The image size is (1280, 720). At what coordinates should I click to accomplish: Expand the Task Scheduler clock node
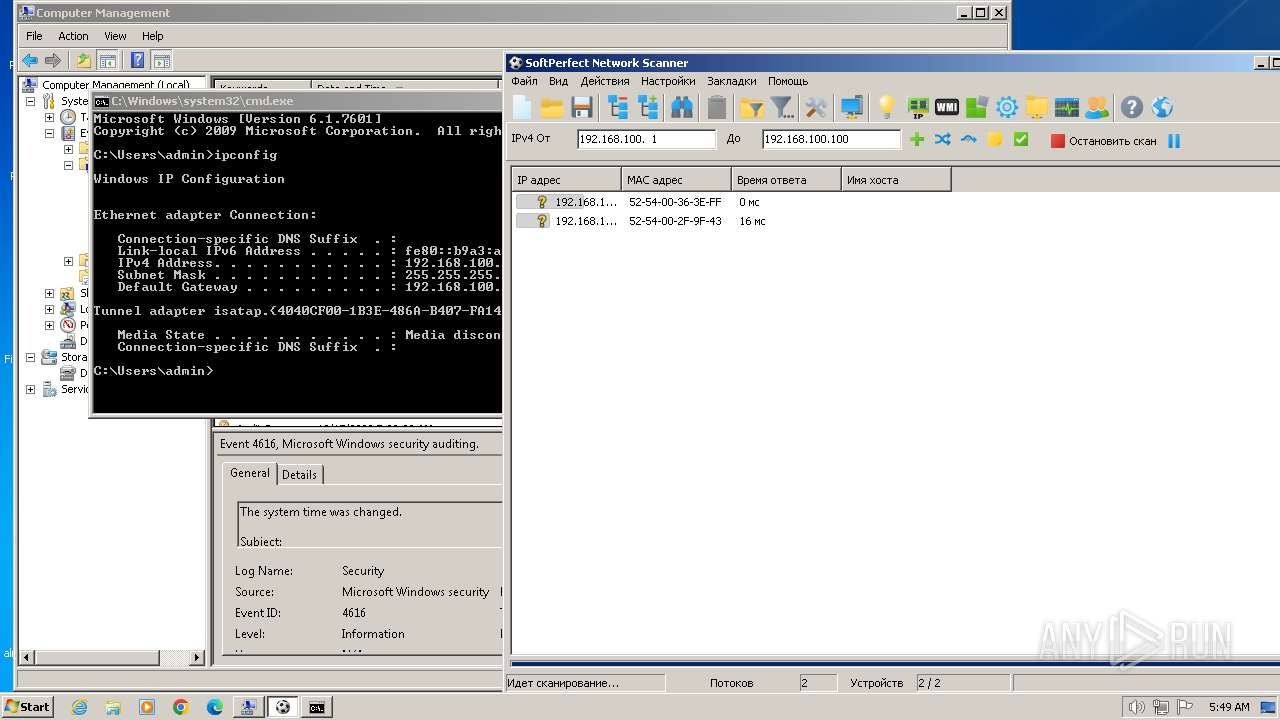pyautogui.click(x=49, y=117)
